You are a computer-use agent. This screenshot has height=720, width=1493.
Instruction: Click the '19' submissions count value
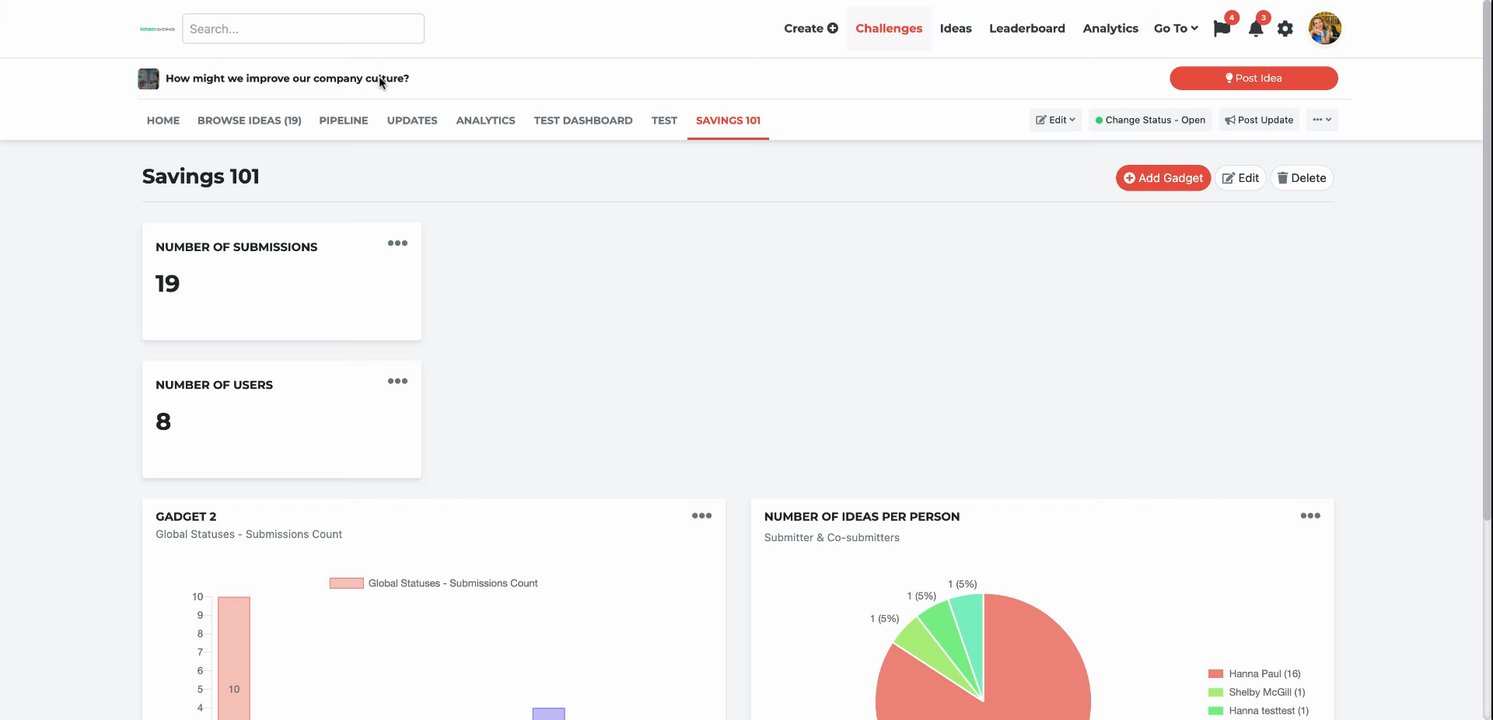point(168,283)
